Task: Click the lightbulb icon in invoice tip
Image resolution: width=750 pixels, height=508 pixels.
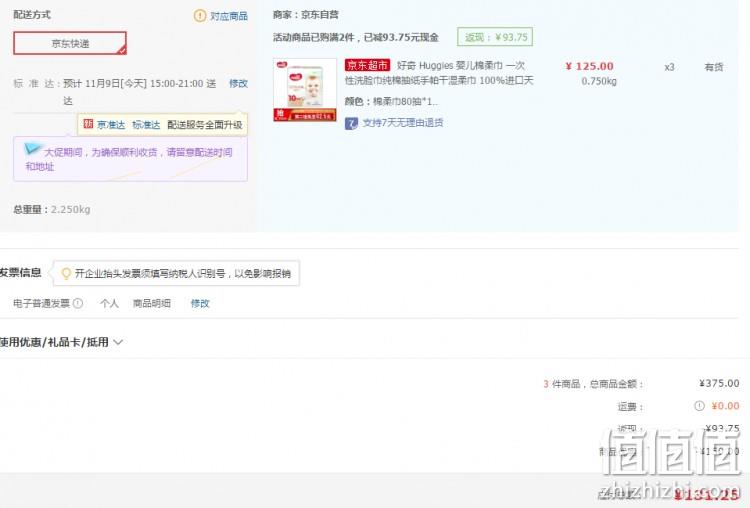Action: tap(66, 273)
